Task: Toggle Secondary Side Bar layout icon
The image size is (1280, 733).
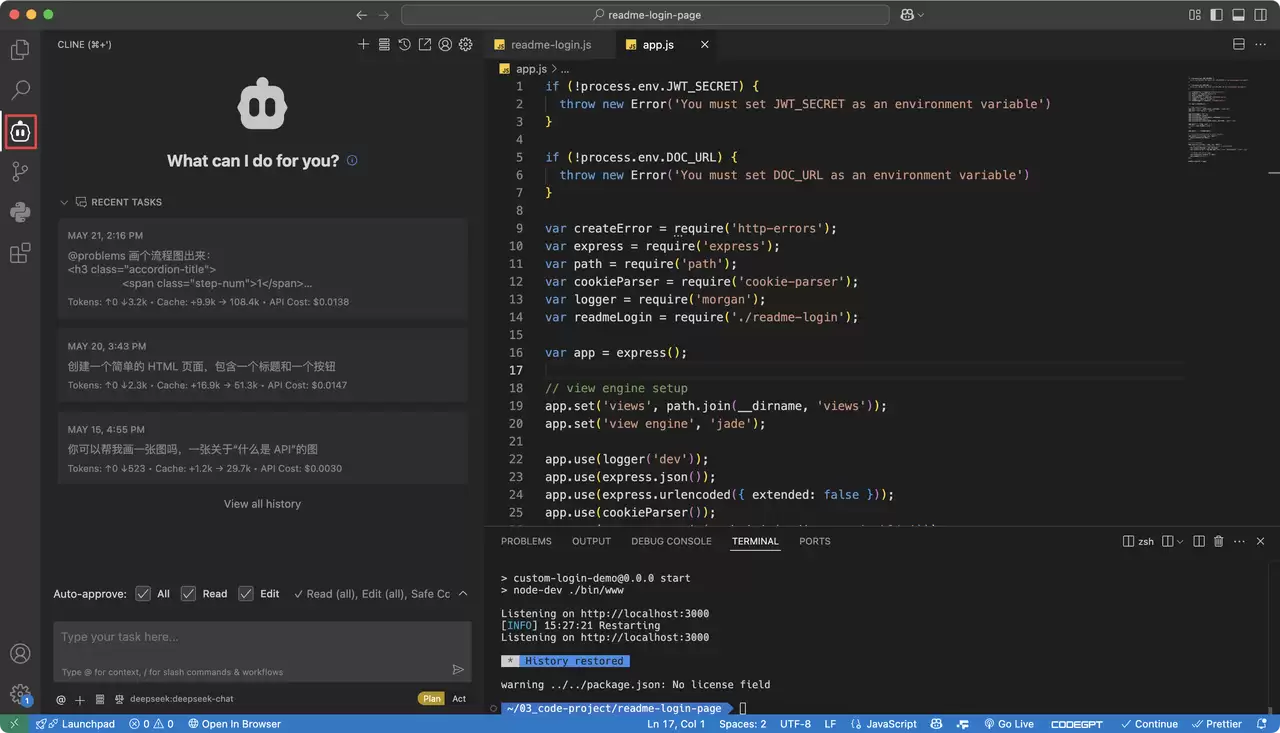Action: point(1260,15)
